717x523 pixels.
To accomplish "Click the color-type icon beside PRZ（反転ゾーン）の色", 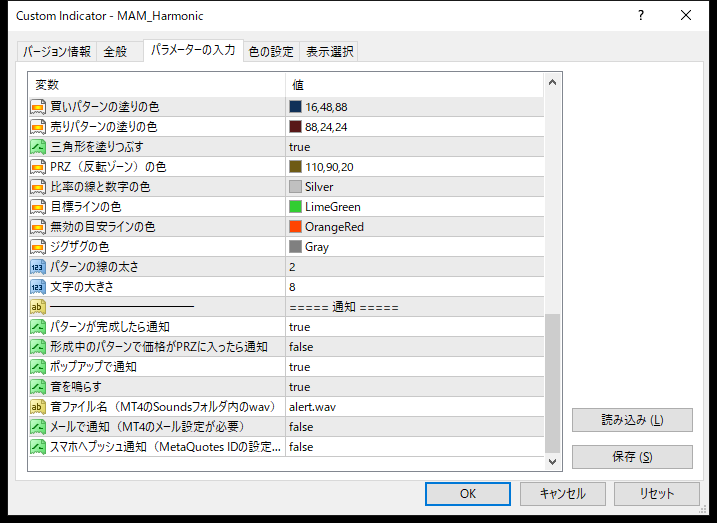I will pos(38,167).
